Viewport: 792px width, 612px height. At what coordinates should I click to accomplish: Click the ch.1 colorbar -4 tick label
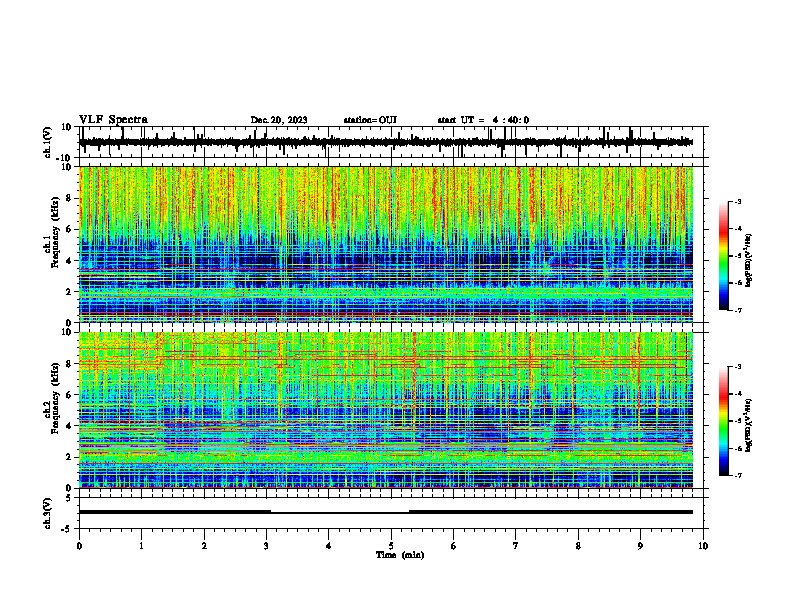tap(738, 229)
